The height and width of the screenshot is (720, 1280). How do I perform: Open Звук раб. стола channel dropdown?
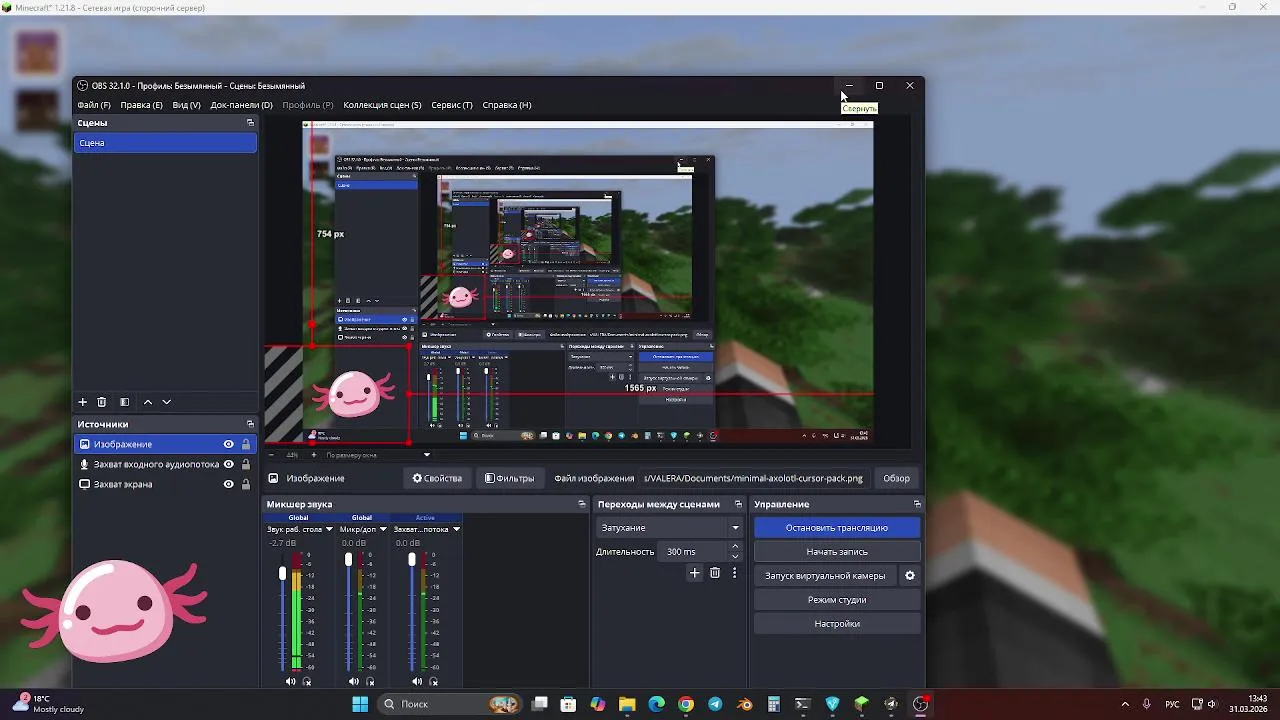329,529
